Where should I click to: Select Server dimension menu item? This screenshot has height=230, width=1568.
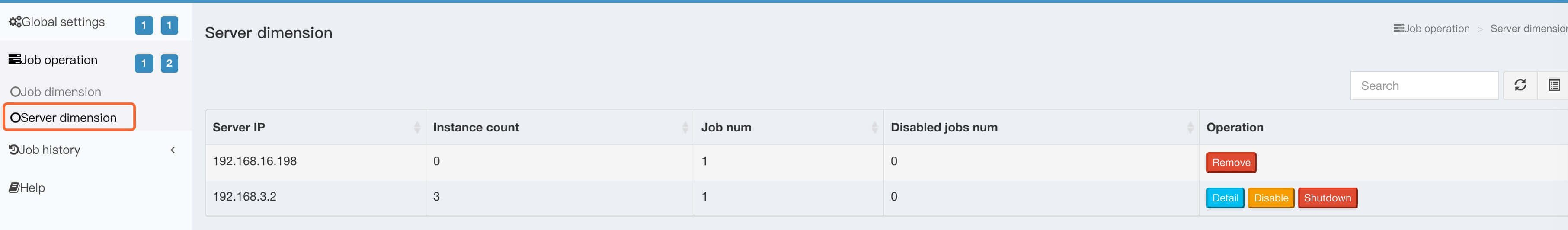64,118
